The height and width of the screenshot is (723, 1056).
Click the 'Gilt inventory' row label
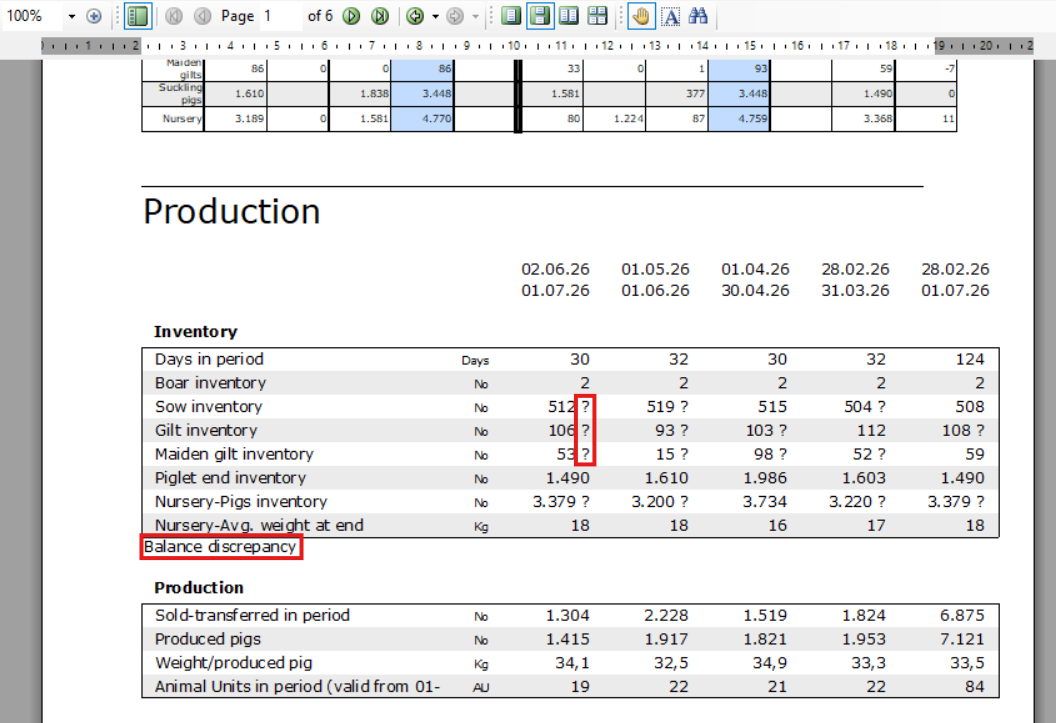[206, 430]
